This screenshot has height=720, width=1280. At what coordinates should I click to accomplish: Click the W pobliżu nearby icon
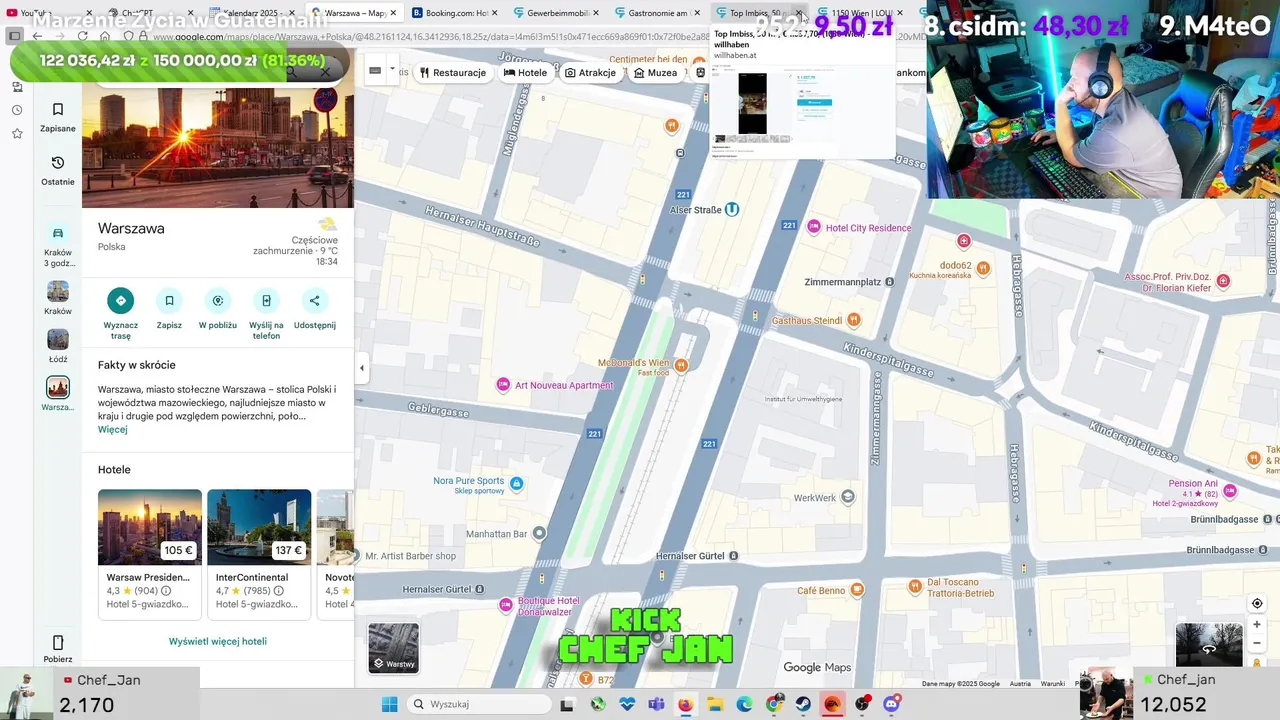click(217, 300)
